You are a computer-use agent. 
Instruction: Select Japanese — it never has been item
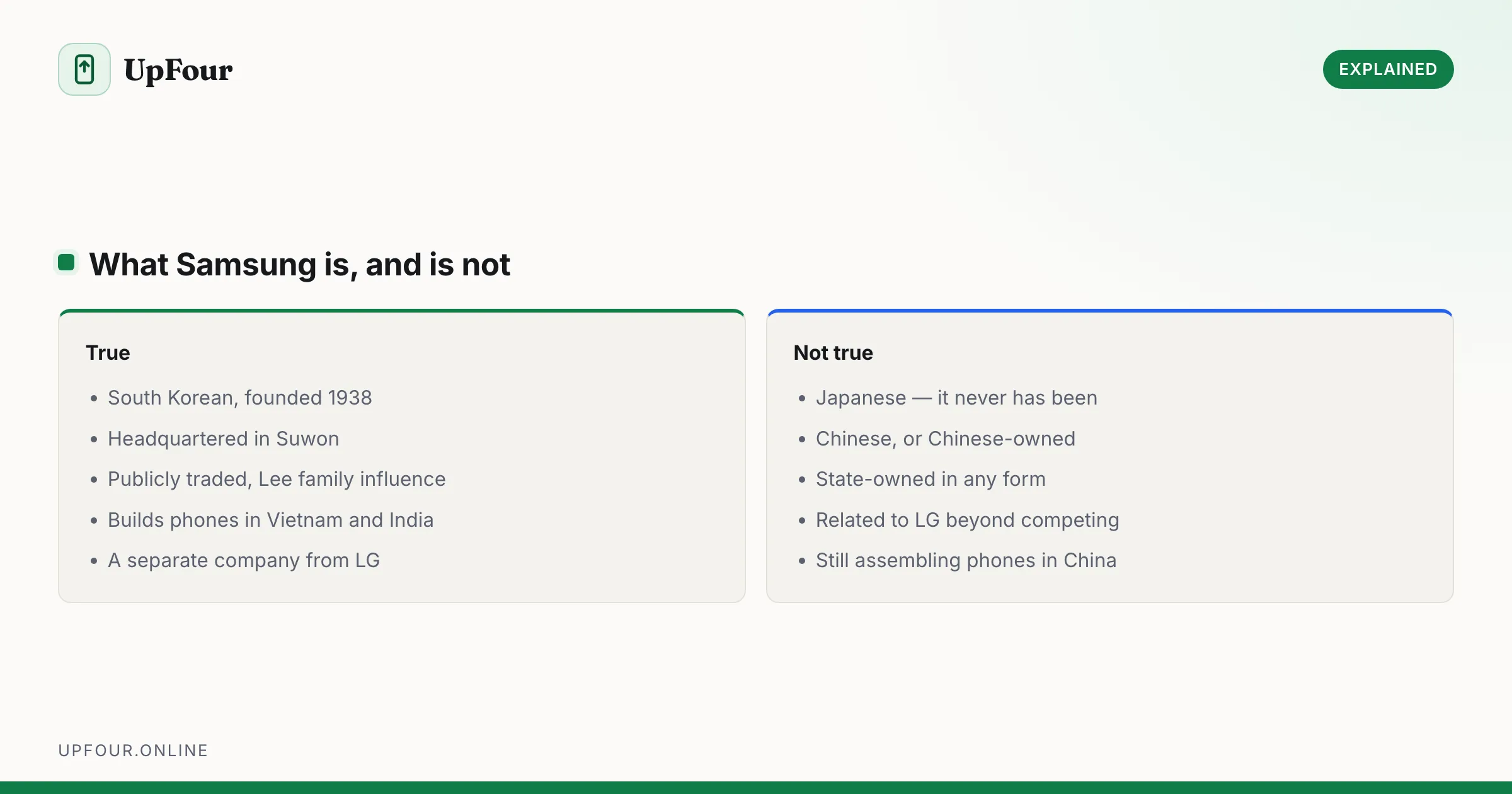point(956,398)
